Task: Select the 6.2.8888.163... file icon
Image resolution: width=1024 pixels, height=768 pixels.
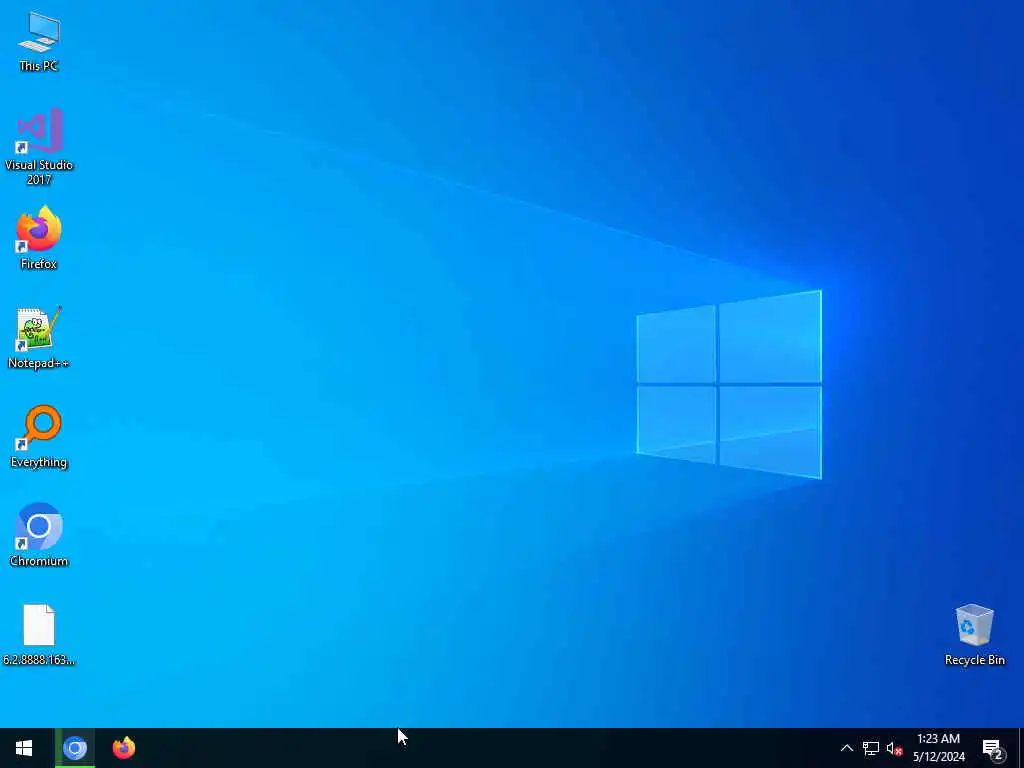Action: (x=39, y=634)
